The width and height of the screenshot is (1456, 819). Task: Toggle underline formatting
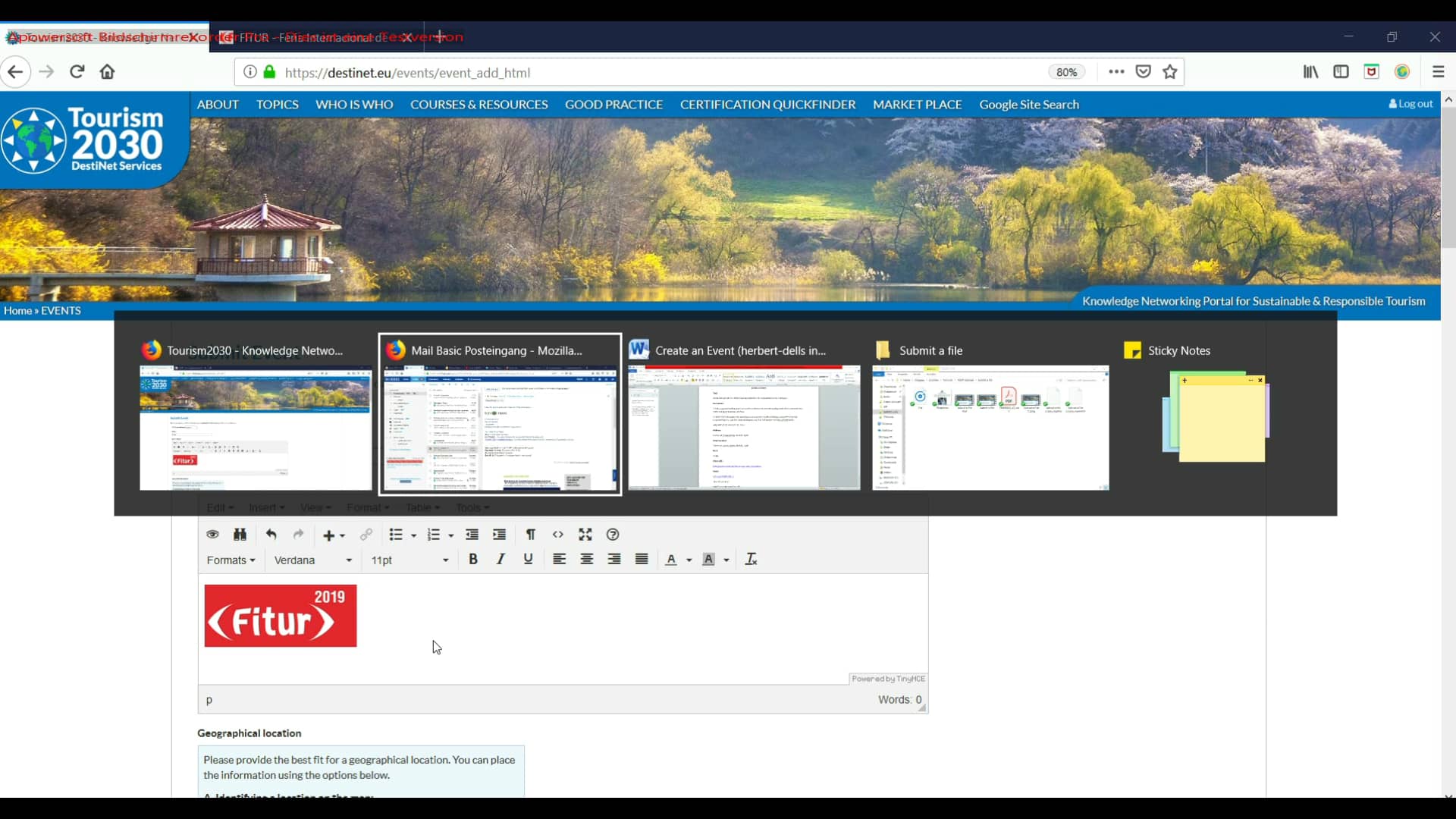point(529,560)
